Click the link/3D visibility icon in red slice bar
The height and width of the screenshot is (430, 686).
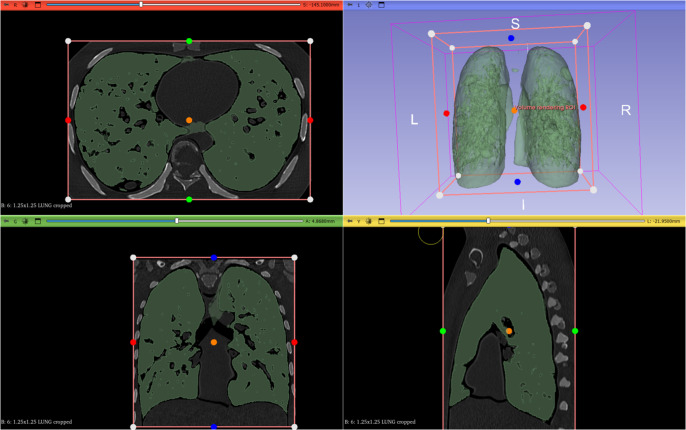tap(25, 5)
